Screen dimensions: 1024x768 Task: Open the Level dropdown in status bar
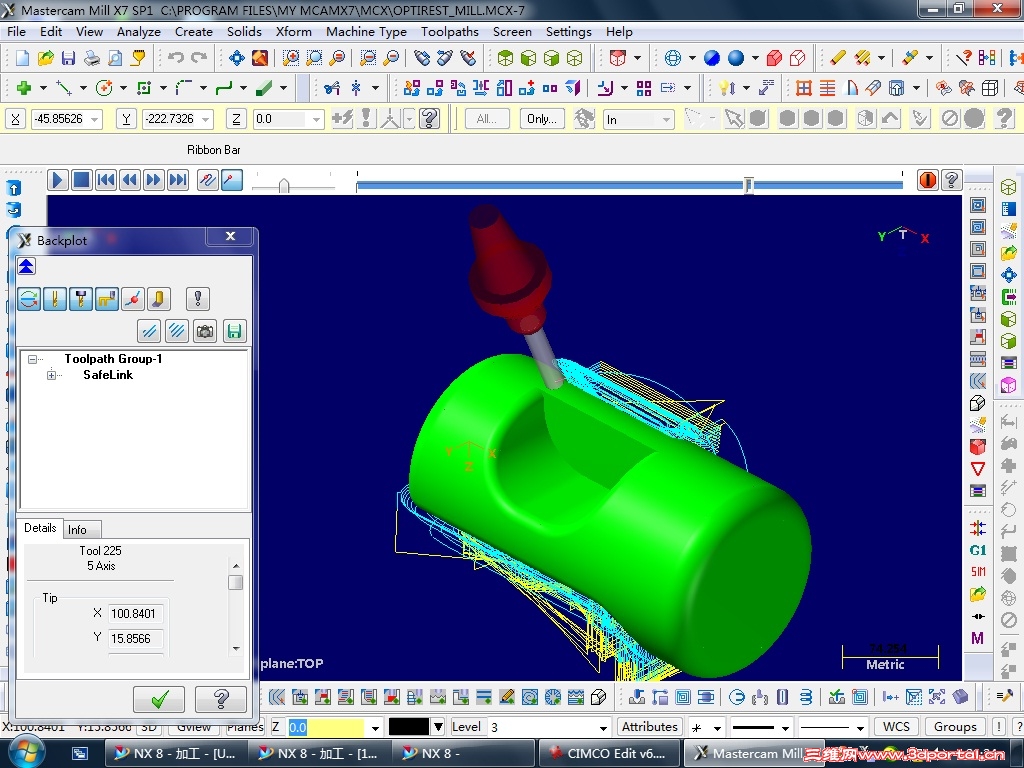pyautogui.click(x=604, y=727)
